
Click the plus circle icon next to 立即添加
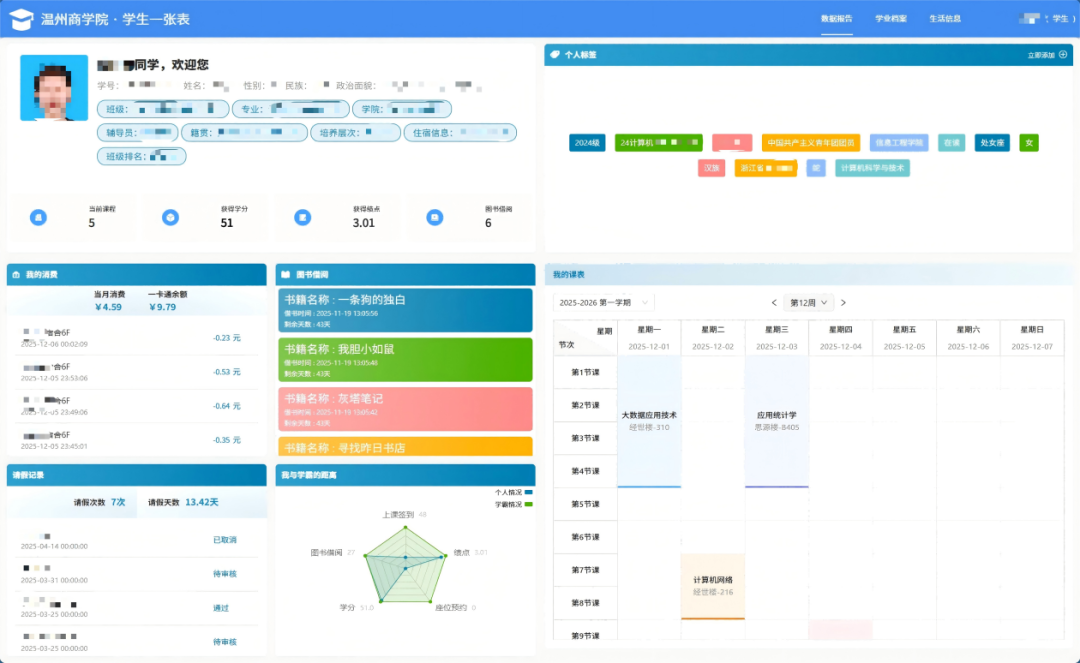pyautogui.click(x=1063, y=54)
